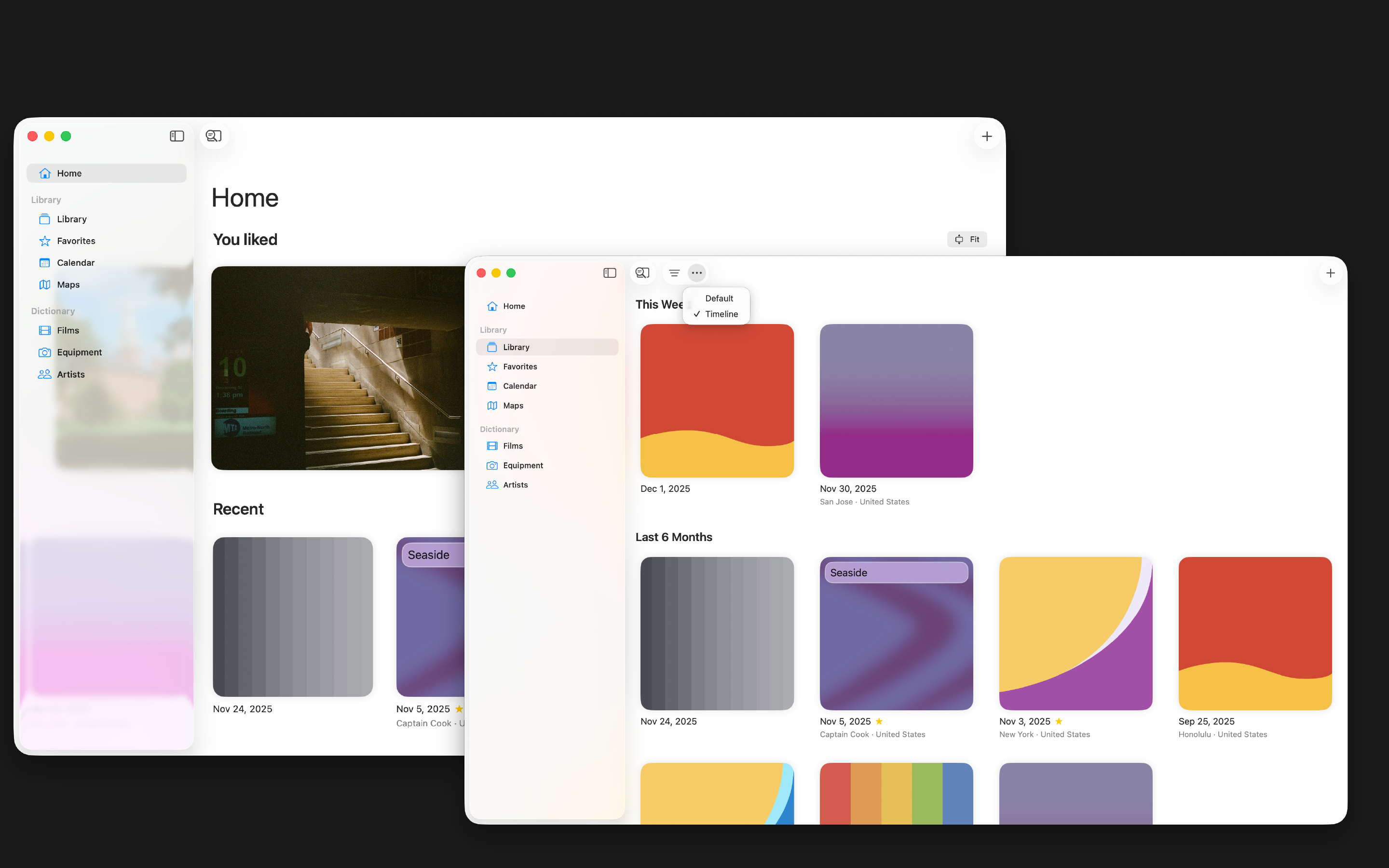The width and height of the screenshot is (1389, 868).
Task: Open the filter options icon
Action: coord(674,272)
